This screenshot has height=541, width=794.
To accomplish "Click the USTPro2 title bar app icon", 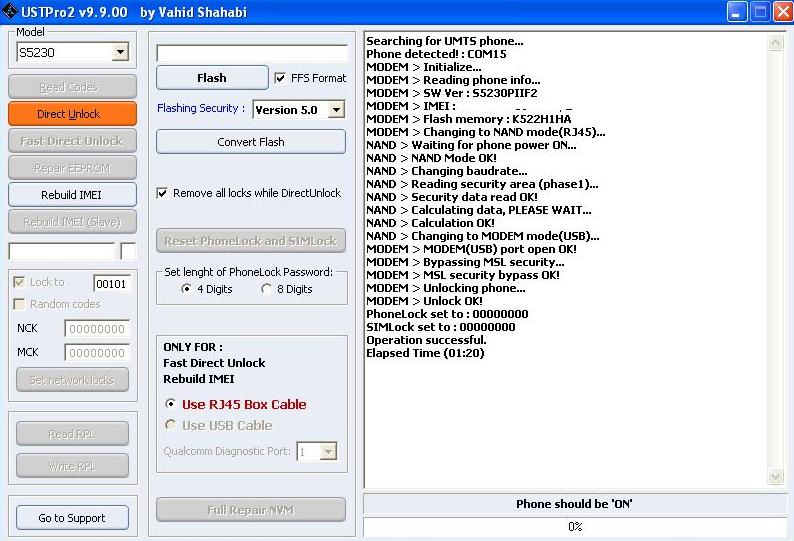I will tap(10, 11).
